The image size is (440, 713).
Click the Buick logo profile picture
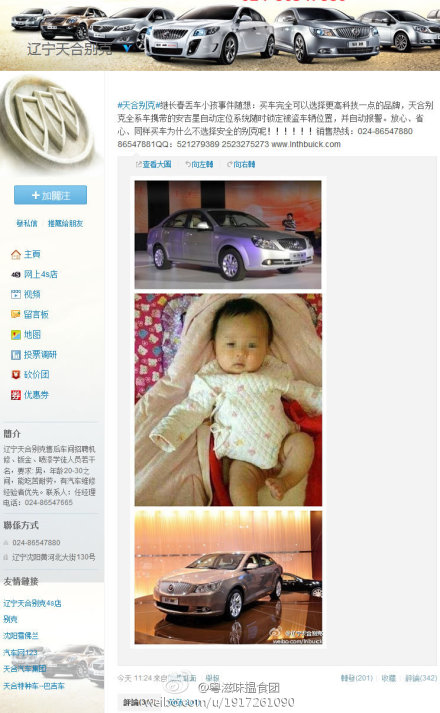(48, 123)
